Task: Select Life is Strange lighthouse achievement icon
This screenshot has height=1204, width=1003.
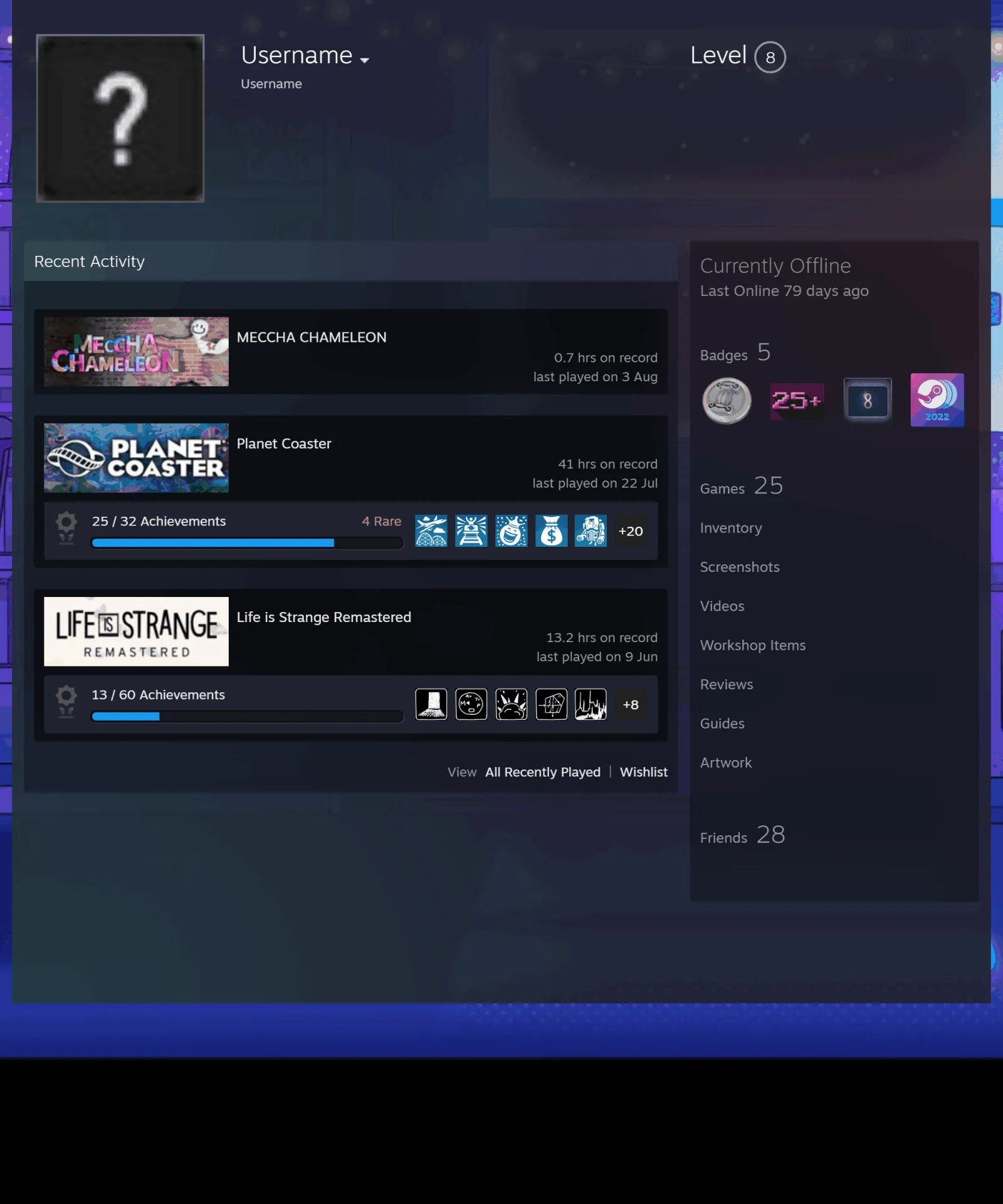Action: (x=431, y=705)
